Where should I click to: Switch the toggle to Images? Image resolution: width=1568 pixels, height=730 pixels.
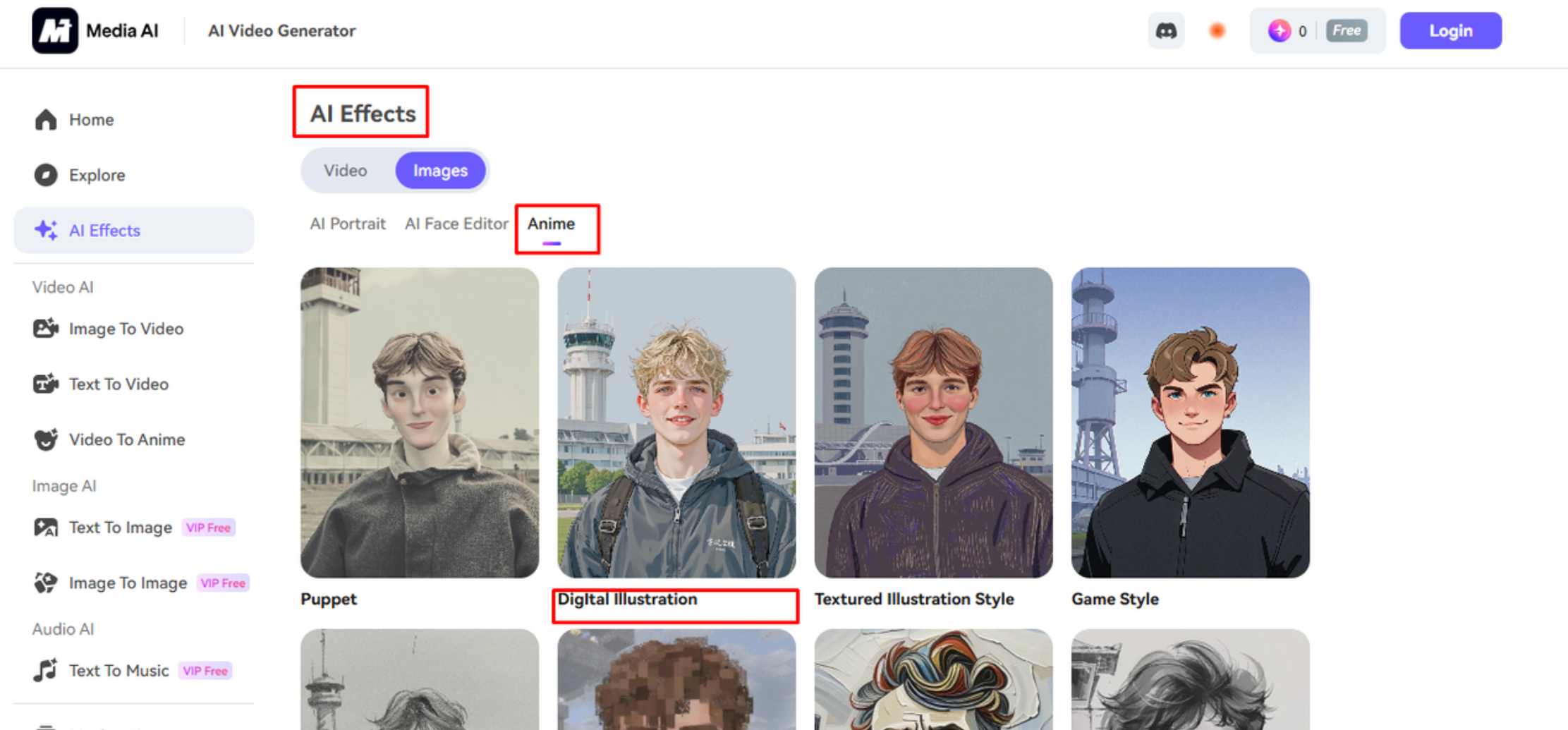pos(440,171)
